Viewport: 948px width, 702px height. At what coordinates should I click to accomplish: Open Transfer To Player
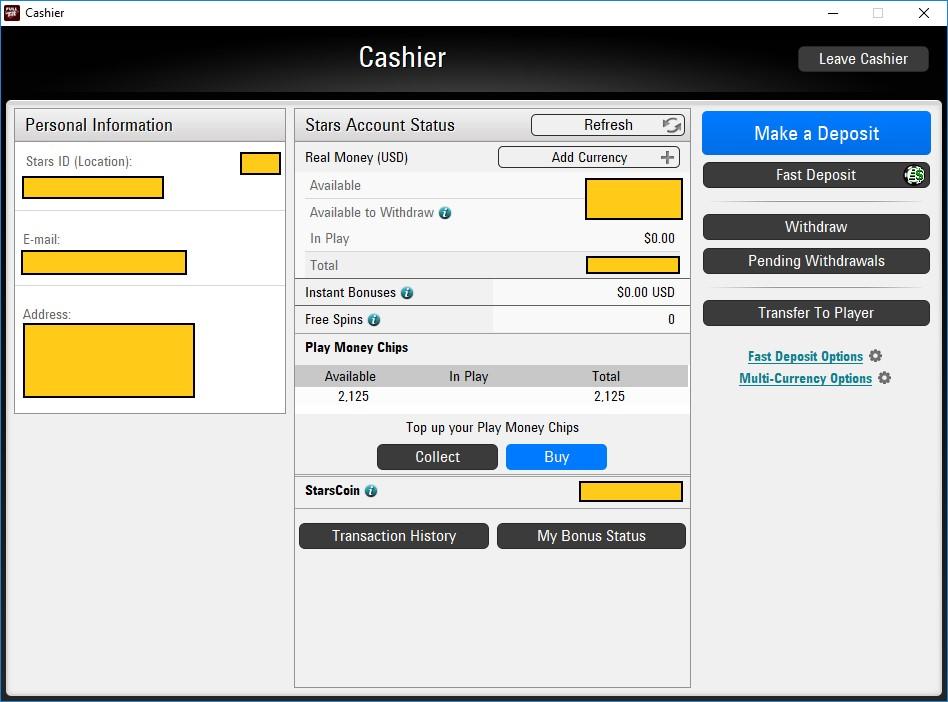(816, 313)
